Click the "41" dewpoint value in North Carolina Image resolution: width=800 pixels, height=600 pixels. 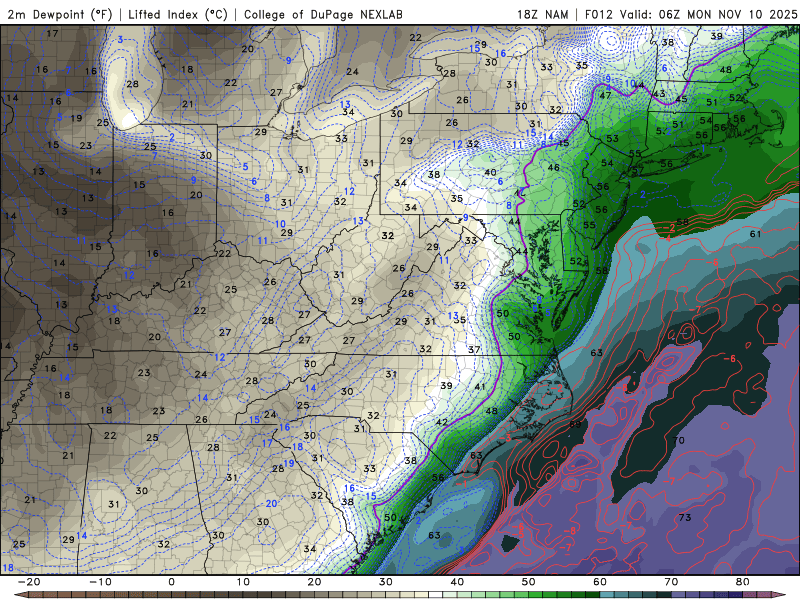pos(480,387)
